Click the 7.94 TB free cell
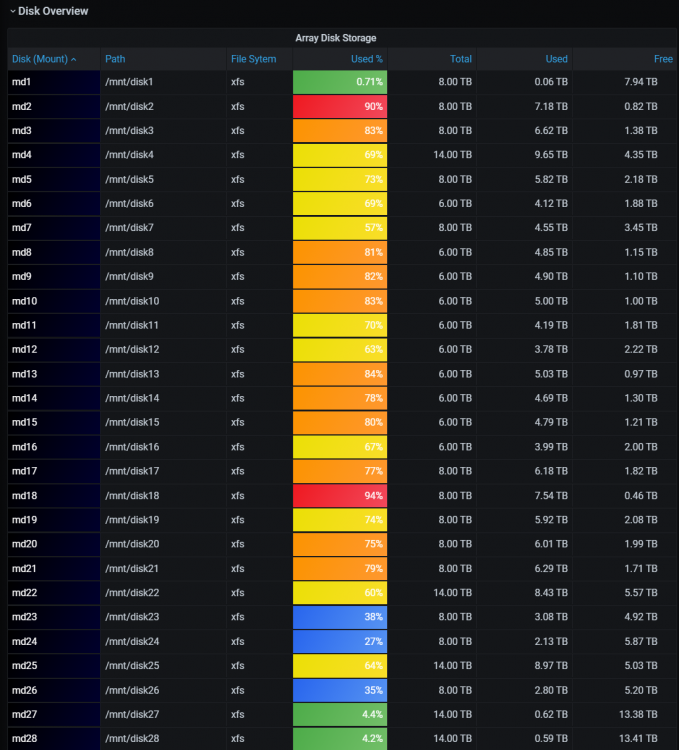The image size is (679, 750). point(625,82)
